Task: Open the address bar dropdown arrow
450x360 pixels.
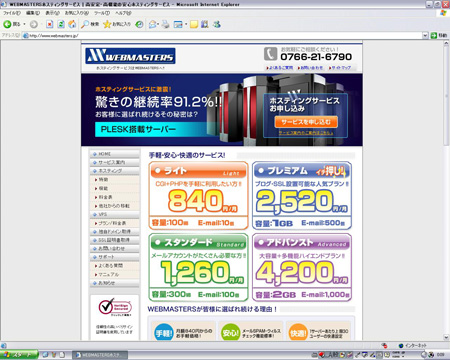Action: [x=425, y=35]
